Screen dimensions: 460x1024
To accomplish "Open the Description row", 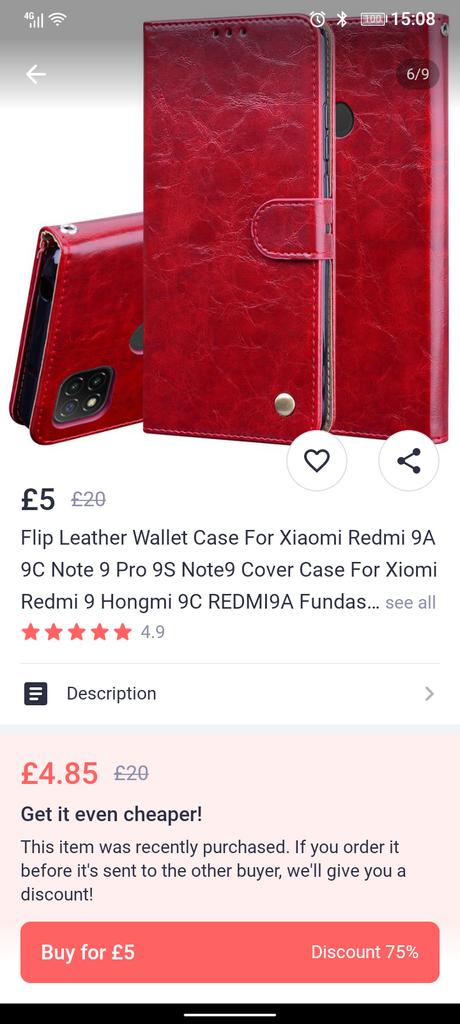I will click(x=230, y=694).
